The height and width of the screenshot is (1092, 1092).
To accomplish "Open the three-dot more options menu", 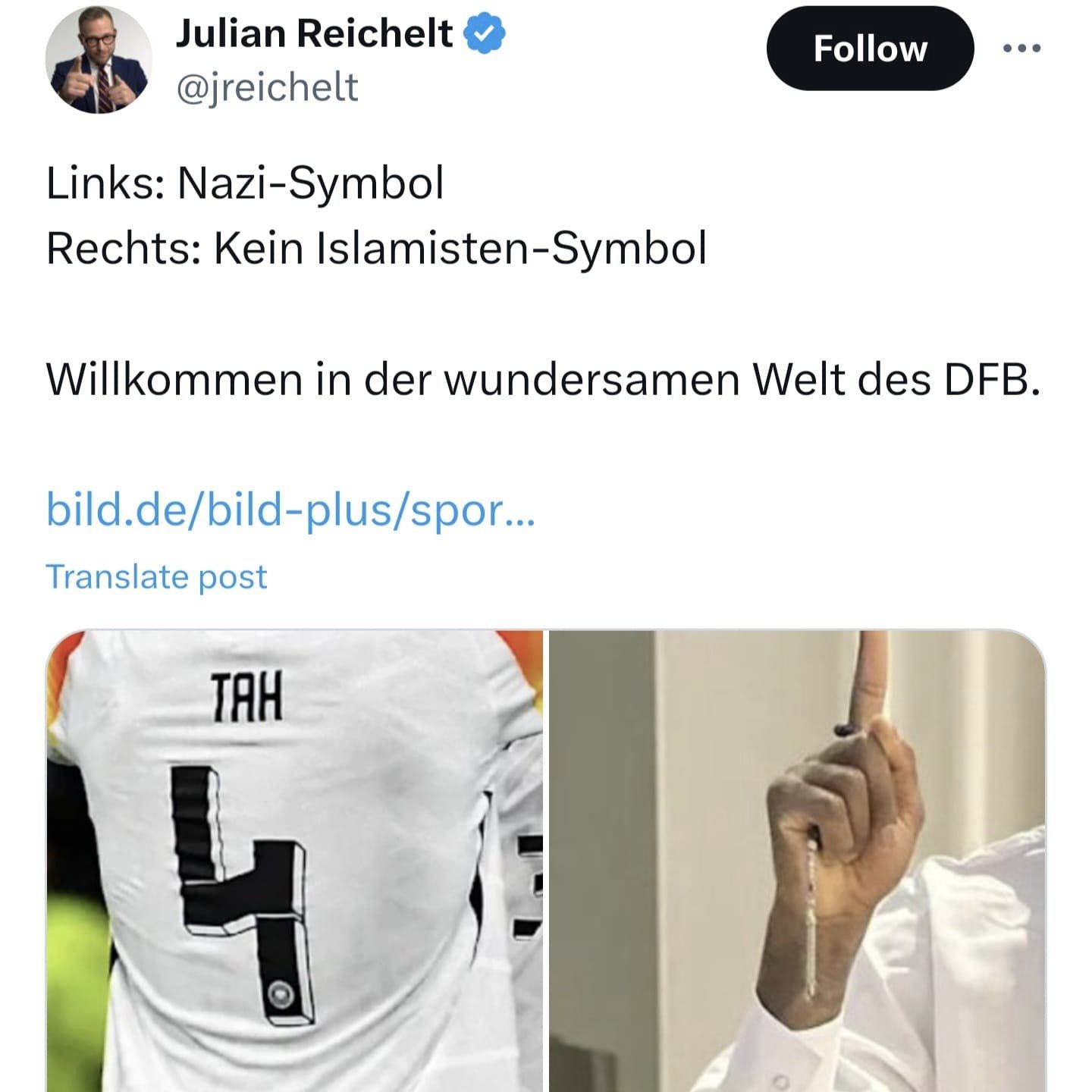I will coord(1021,49).
